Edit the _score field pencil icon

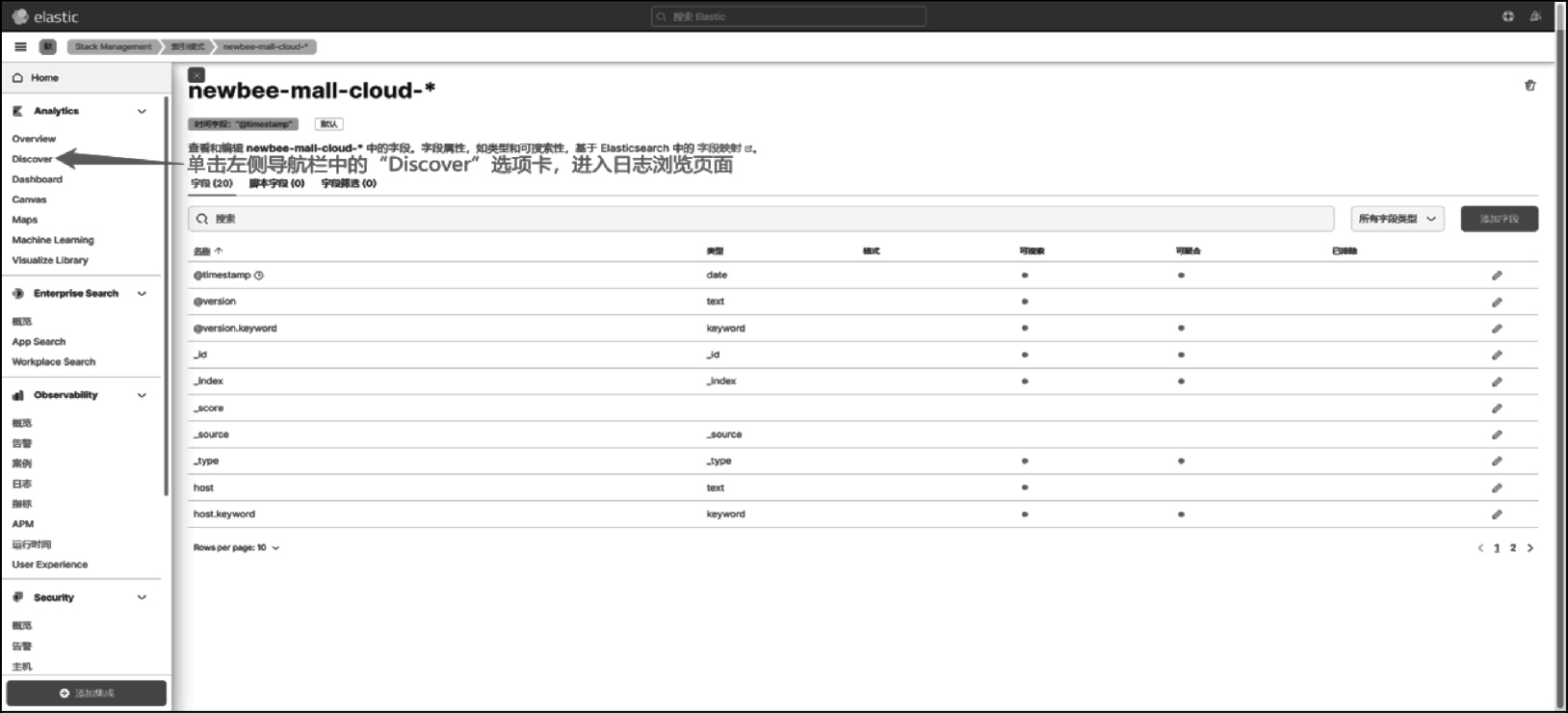click(1497, 409)
